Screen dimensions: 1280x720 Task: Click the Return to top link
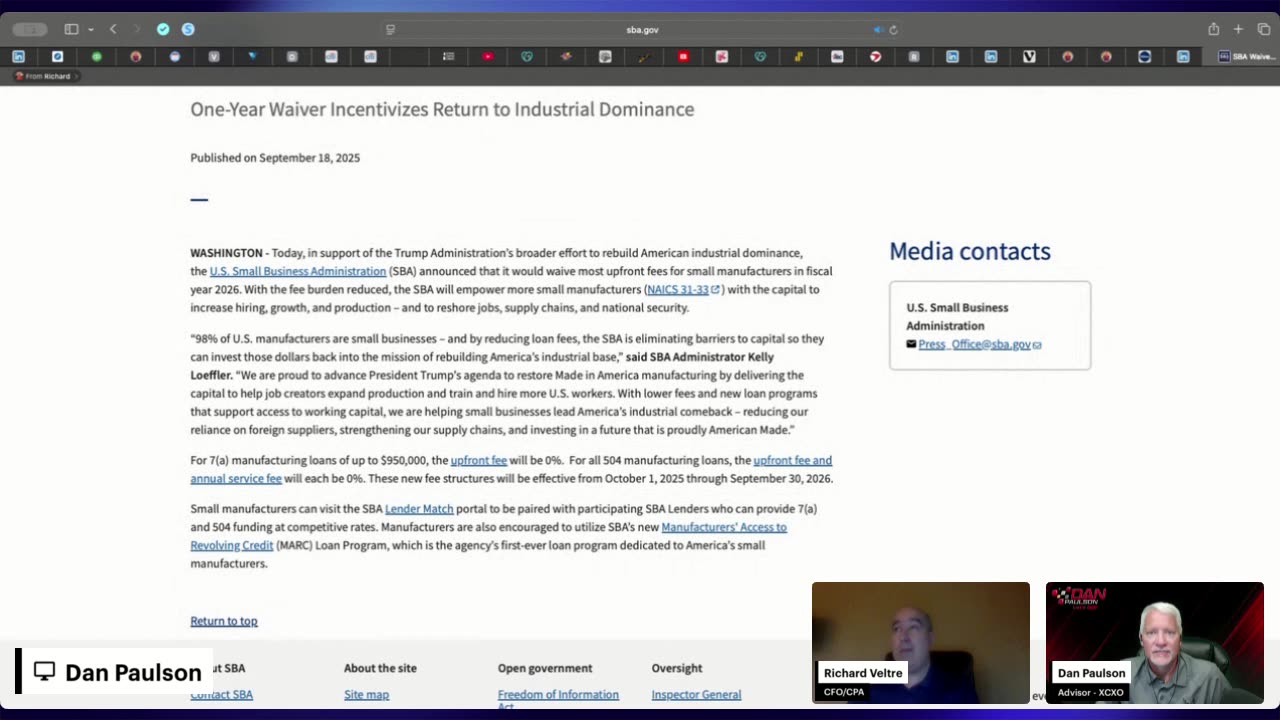[x=224, y=621]
